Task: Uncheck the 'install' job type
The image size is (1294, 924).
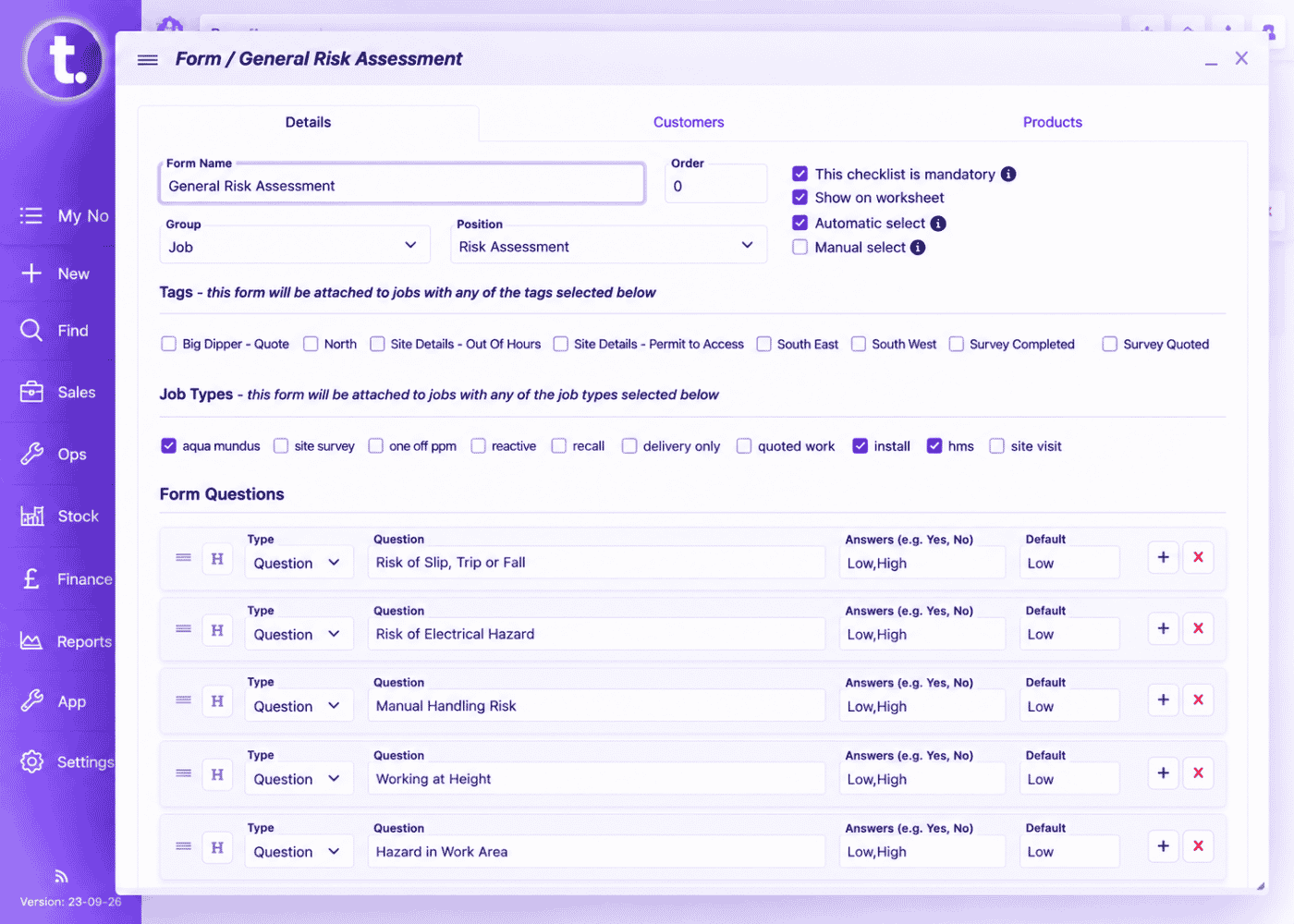Action: pos(861,446)
